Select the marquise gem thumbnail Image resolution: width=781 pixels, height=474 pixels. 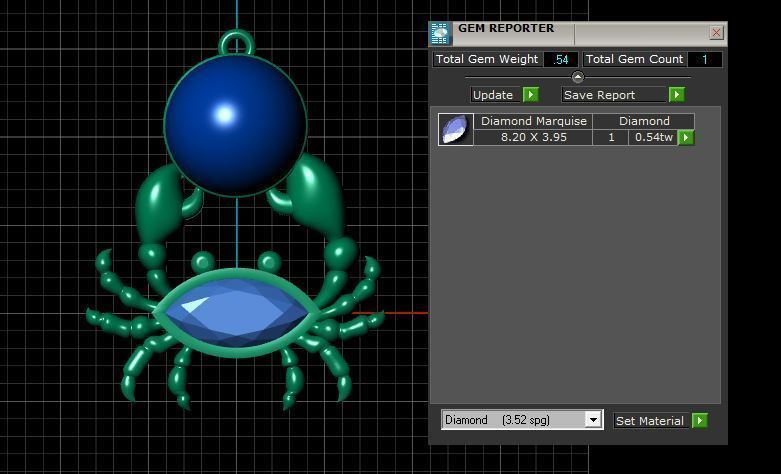455,129
